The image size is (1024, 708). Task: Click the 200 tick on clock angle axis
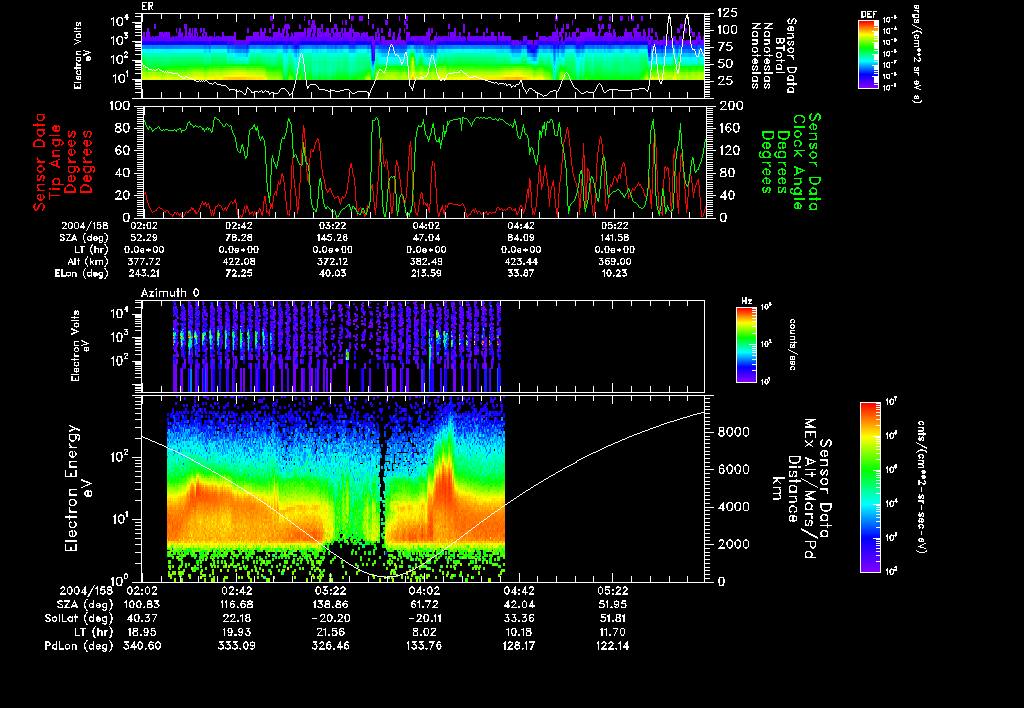click(x=729, y=106)
